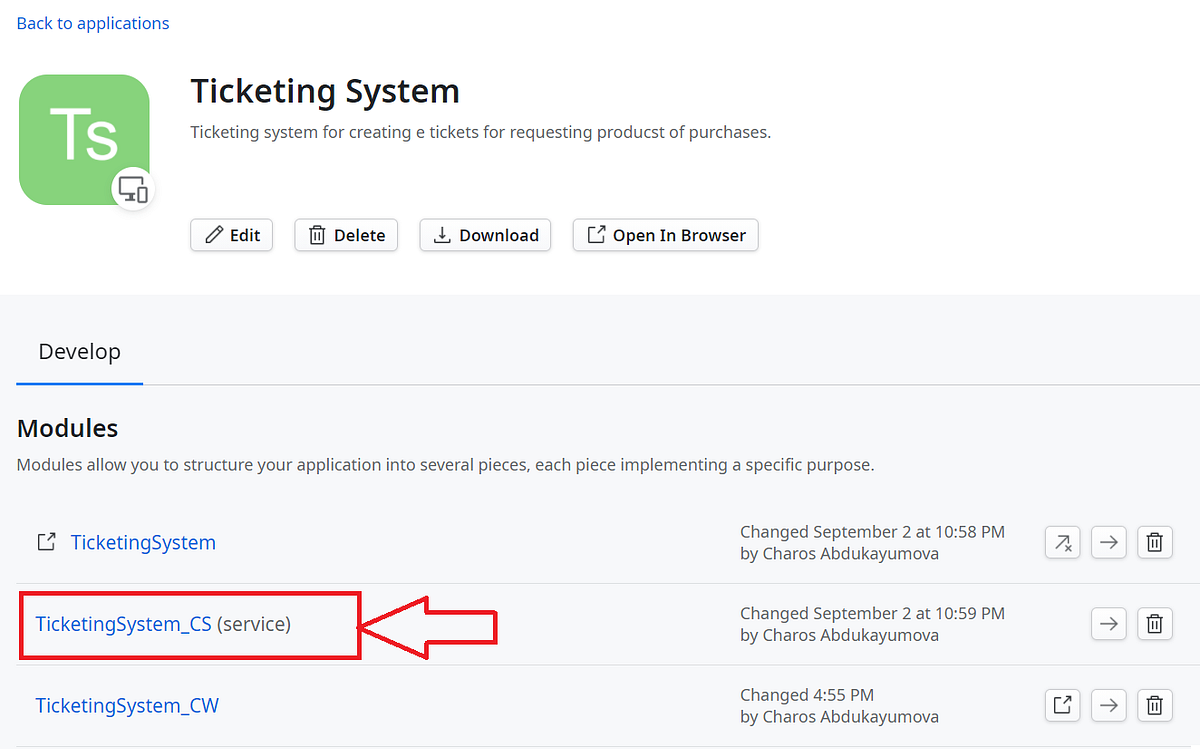The height and width of the screenshot is (749, 1200).
Task: Delete TicketingSystem_CW via its trash icon
Action: tap(1154, 705)
